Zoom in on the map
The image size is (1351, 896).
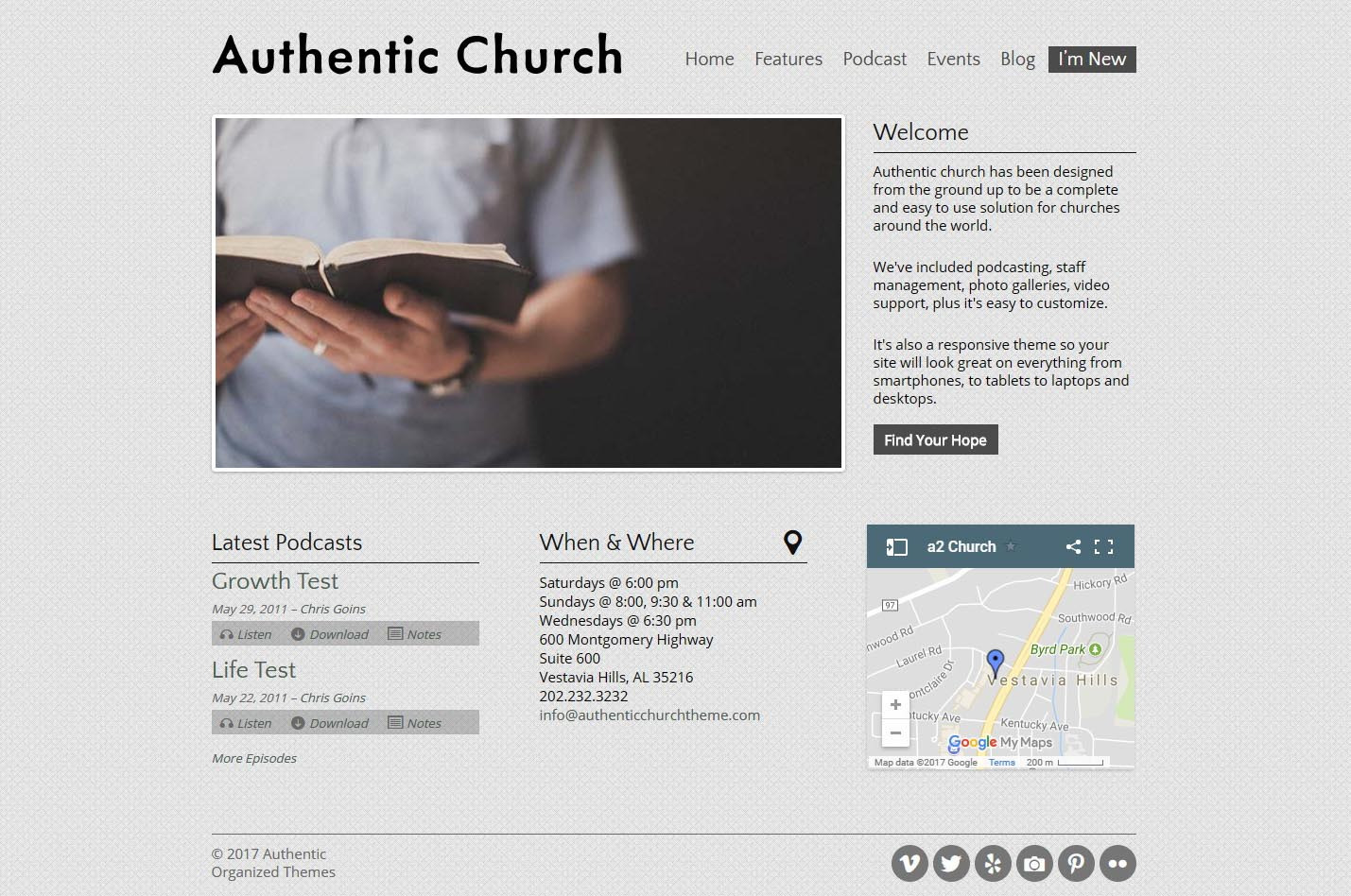pyautogui.click(x=895, y=705)
